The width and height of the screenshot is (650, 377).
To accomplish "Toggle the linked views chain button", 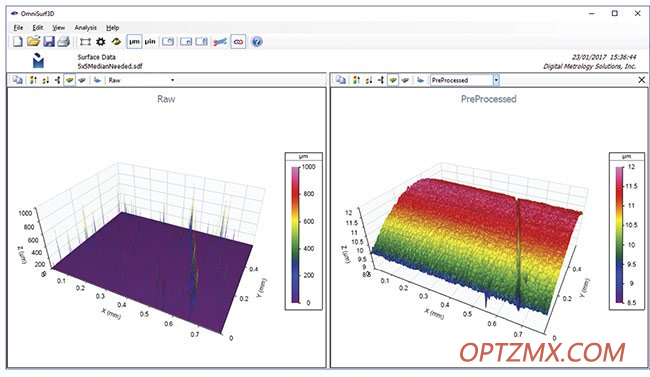I will tap(238, 41).
